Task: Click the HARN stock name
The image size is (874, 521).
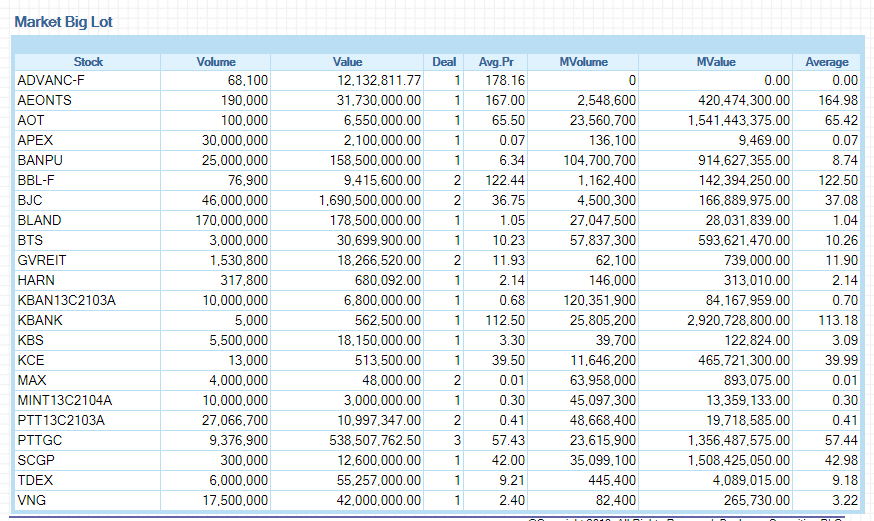Action: click(x=36, y=280)
